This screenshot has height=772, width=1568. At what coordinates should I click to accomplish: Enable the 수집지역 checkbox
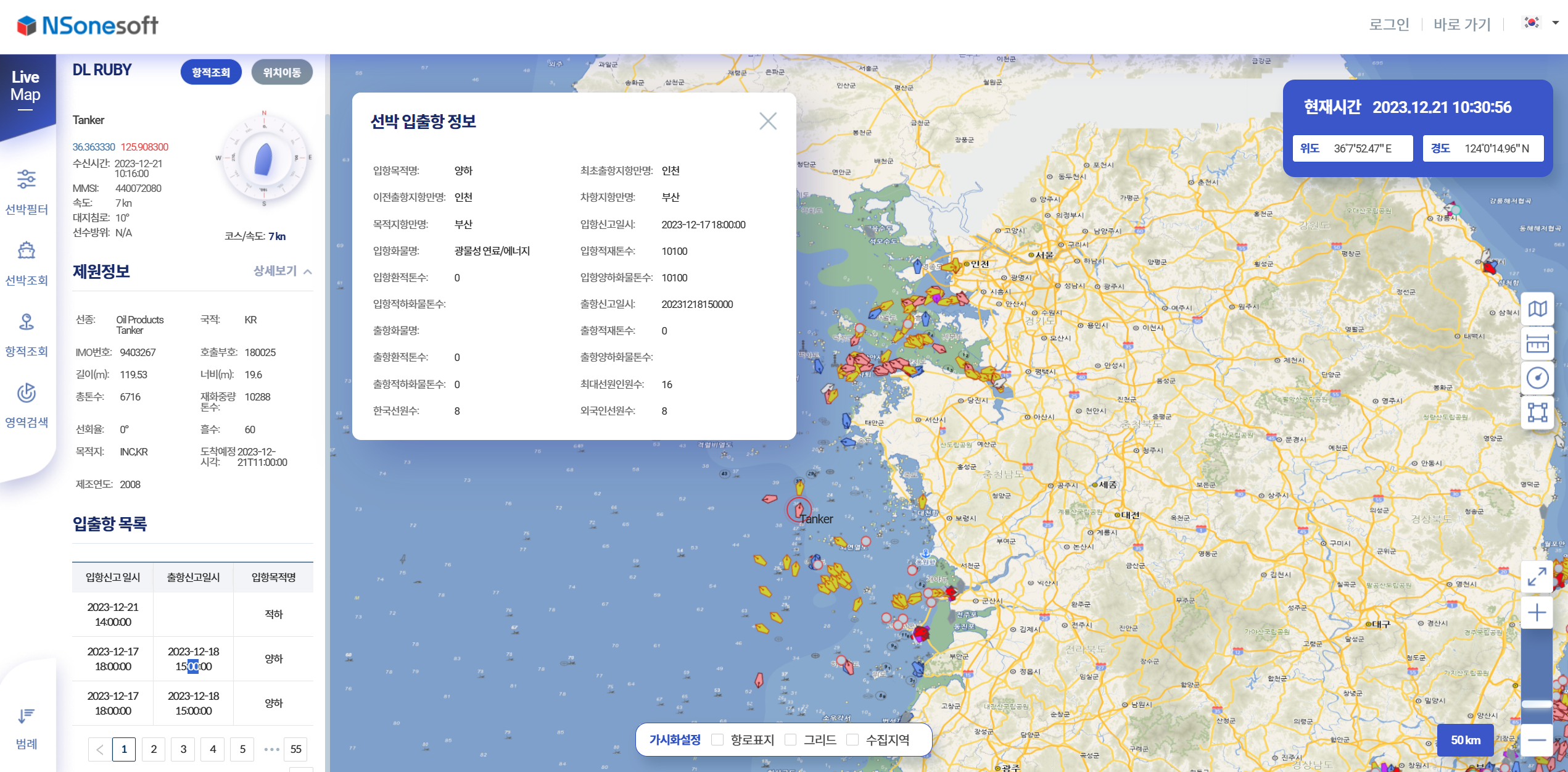click(x=852, y=739)
